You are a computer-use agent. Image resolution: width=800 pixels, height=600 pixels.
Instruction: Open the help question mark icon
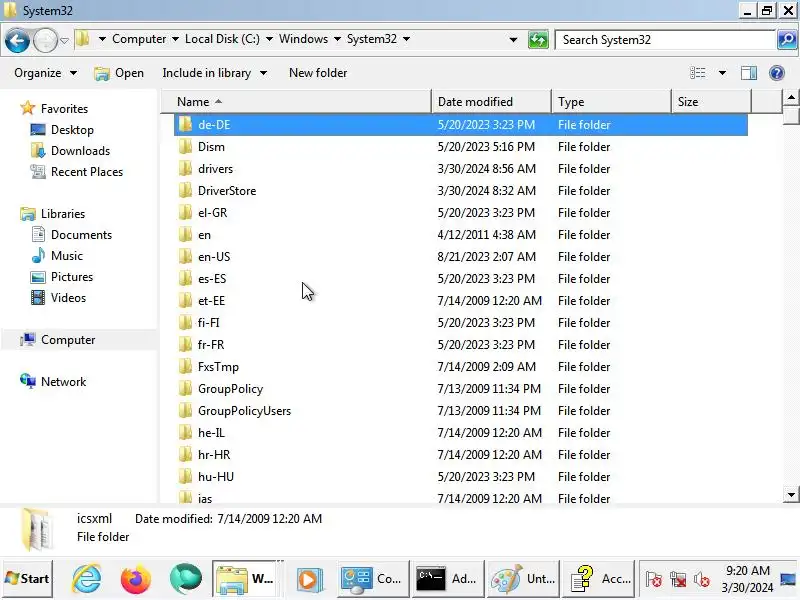[x=777, y=73]
